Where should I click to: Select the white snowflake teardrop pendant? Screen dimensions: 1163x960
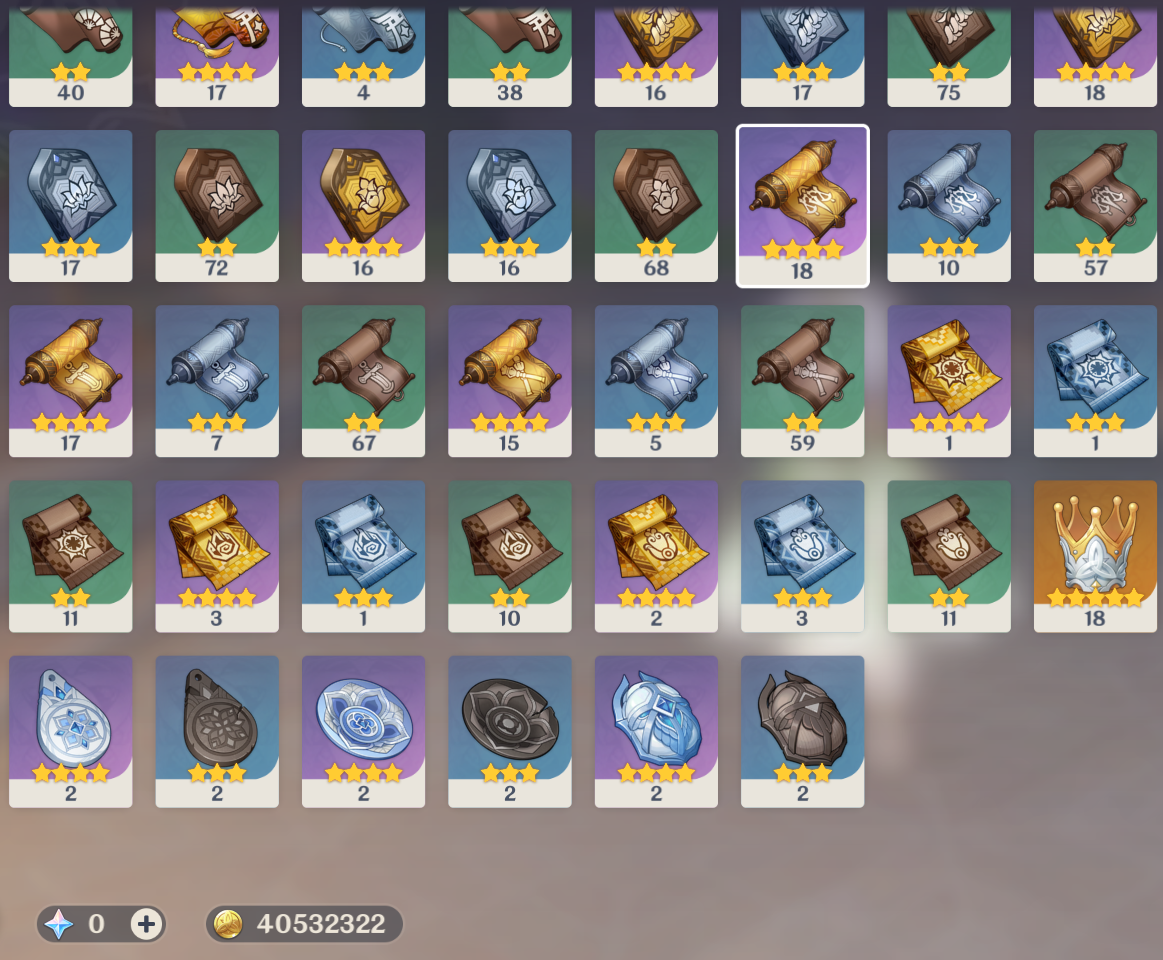coord(70,731)
